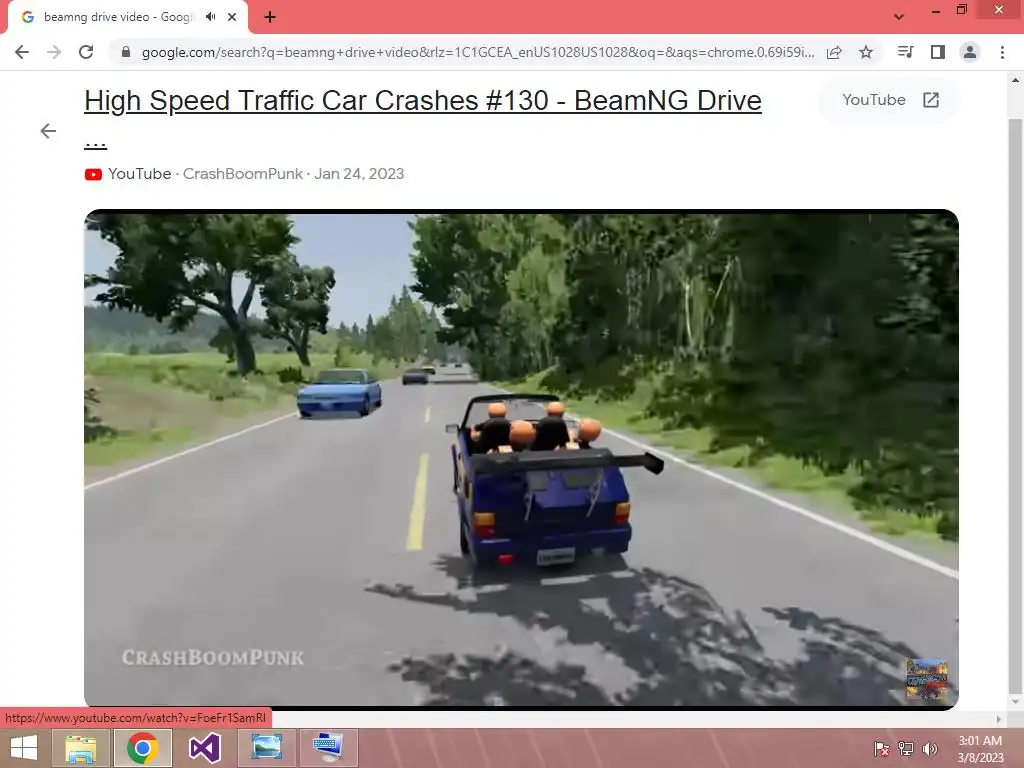Image resolution: width=1024 pixels, height=768 pixels.
Task: Click the Jan 24, 2023 date text
Action: click(x=359, y=174)
